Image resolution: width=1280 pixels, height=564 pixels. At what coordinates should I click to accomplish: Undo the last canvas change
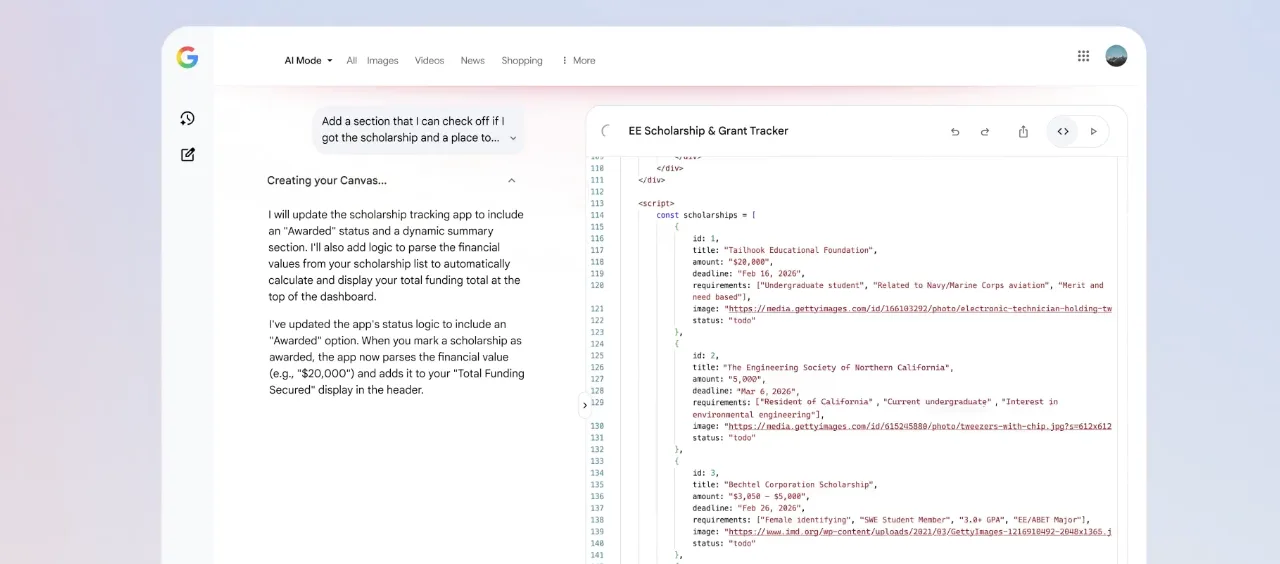click(955, 132)
